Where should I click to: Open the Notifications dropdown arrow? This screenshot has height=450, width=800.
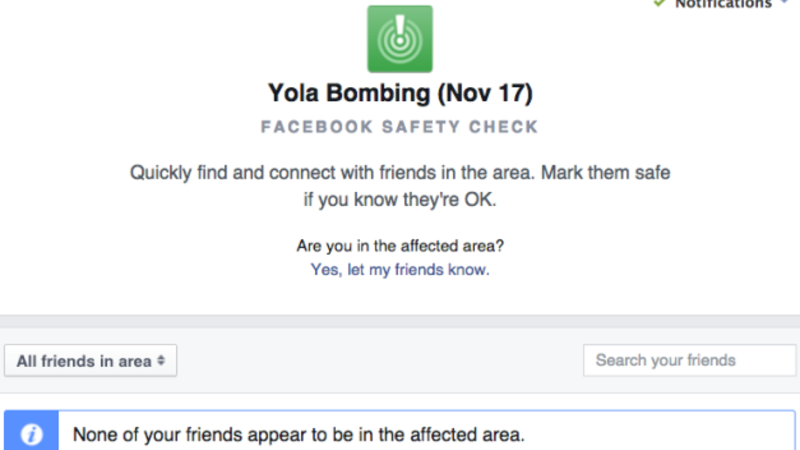pos(783,4)
